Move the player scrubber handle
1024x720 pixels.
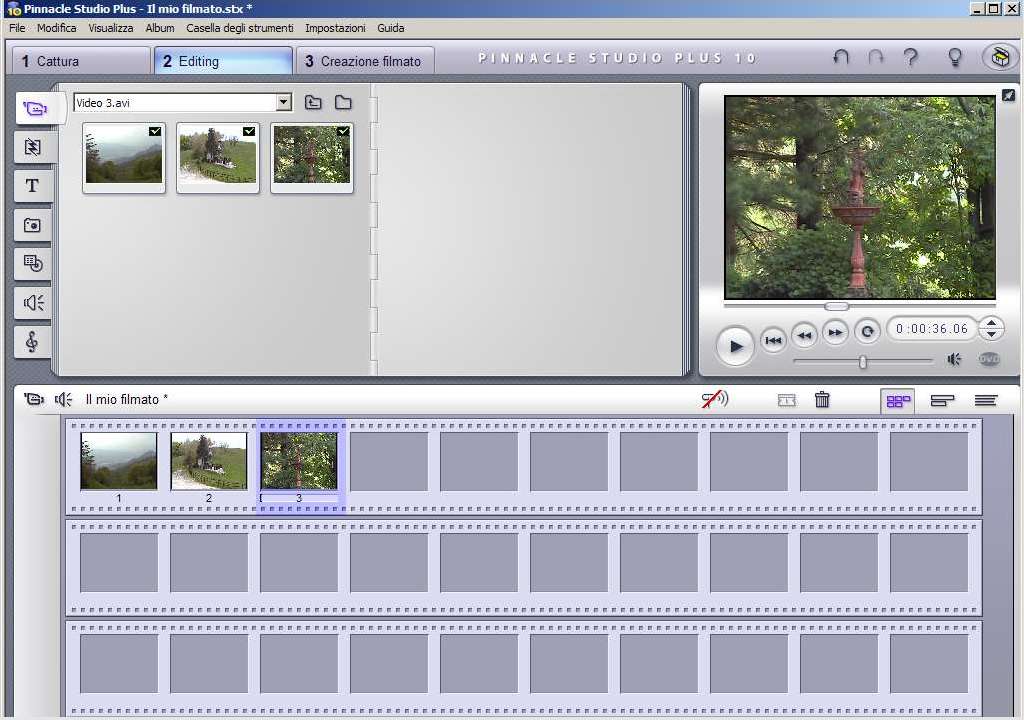click(837, 306)
